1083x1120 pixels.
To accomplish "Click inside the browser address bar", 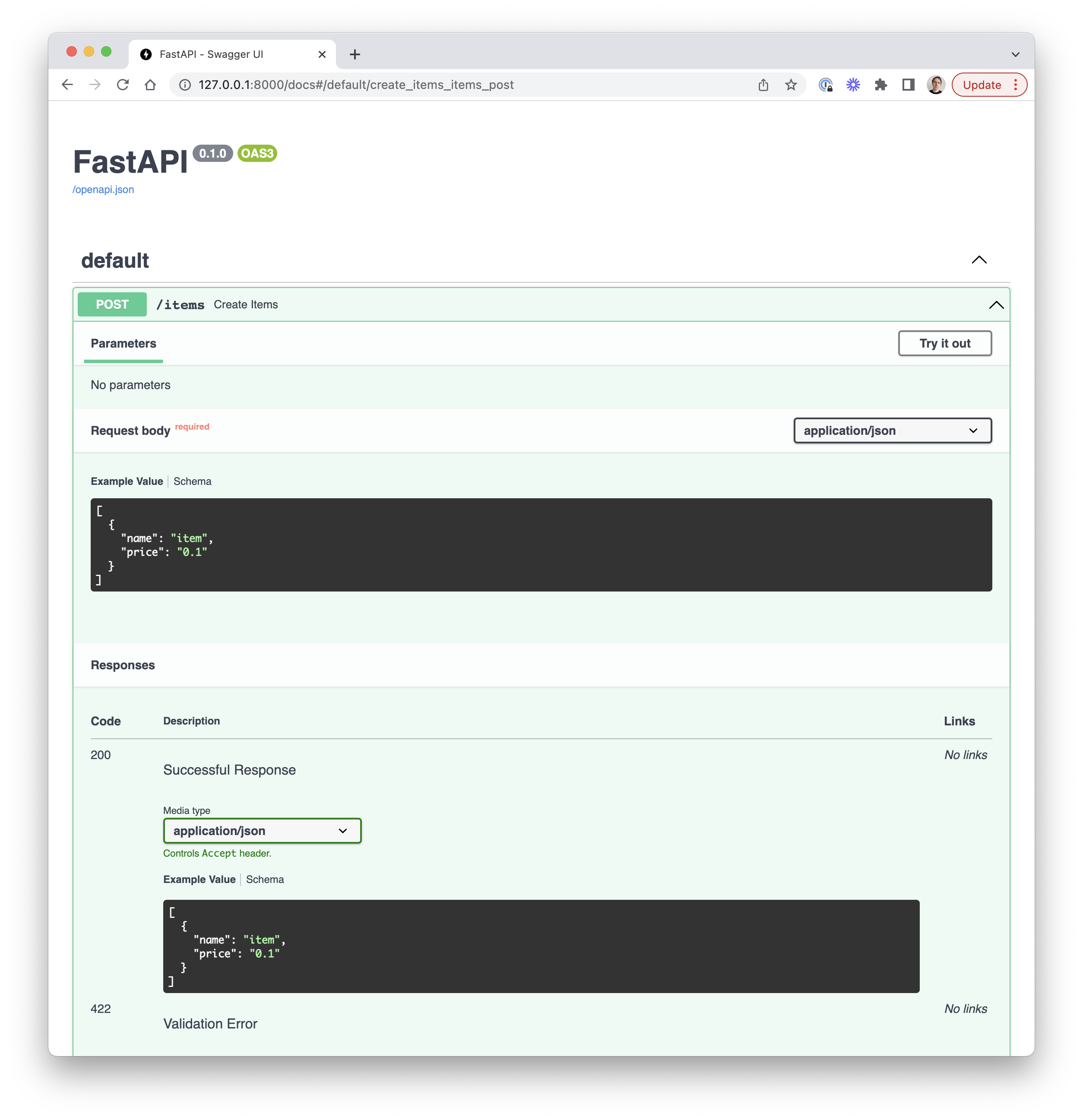I will tap(400, 85).
